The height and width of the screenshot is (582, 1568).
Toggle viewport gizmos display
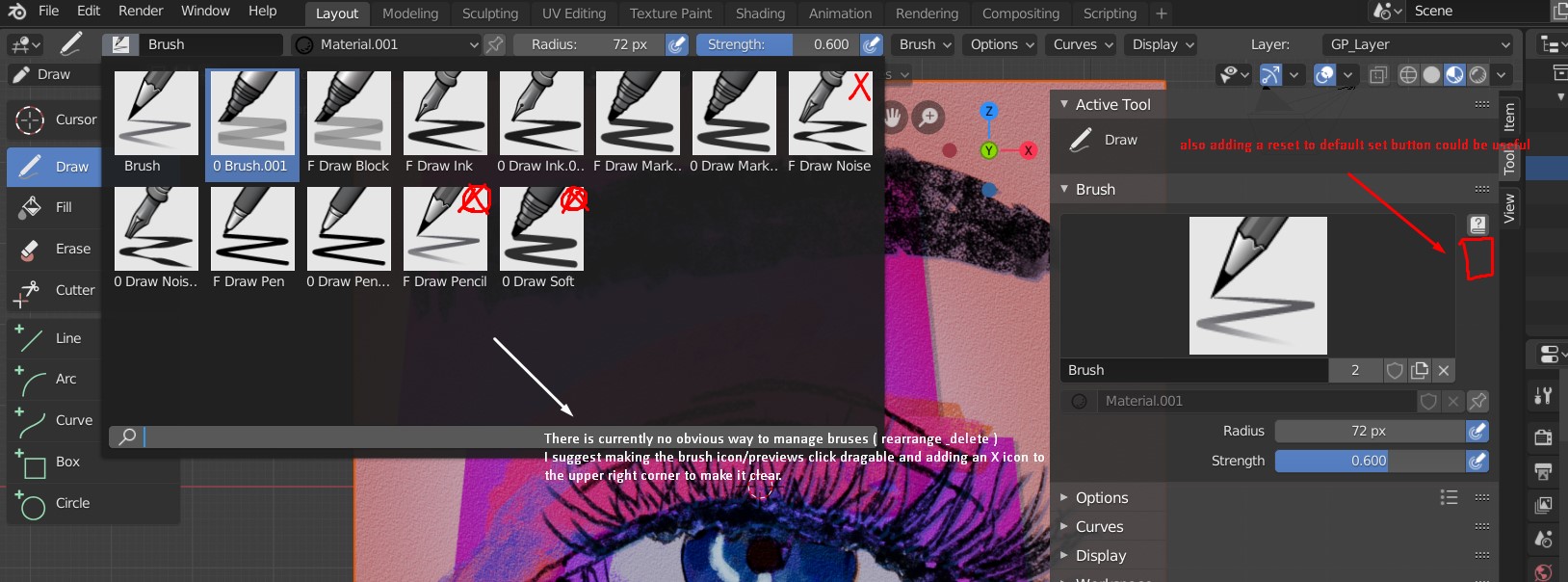click(1271, 74)
